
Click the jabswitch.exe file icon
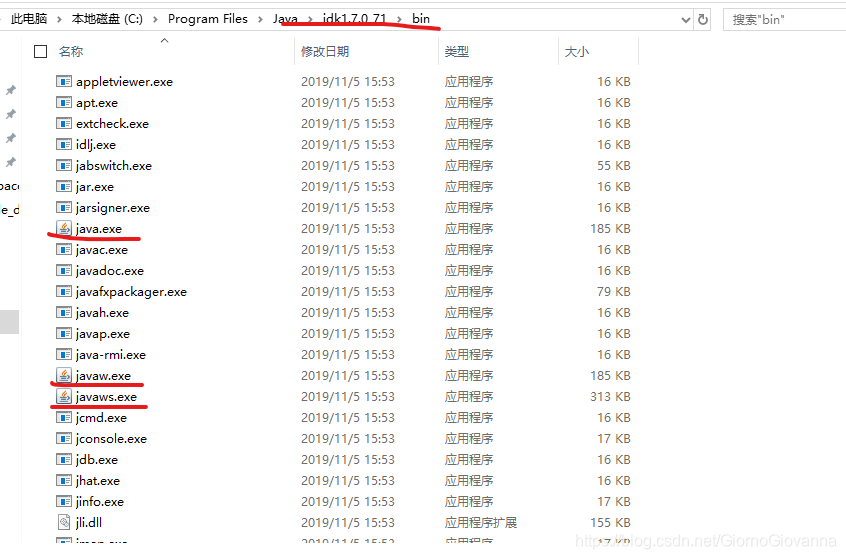(64, 166)
